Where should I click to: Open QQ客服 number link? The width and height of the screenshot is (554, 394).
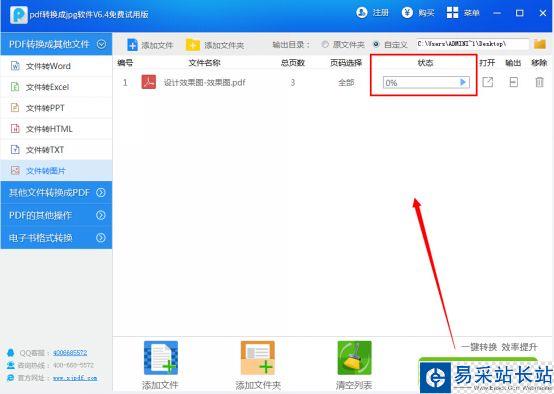(x=70, y=353)
